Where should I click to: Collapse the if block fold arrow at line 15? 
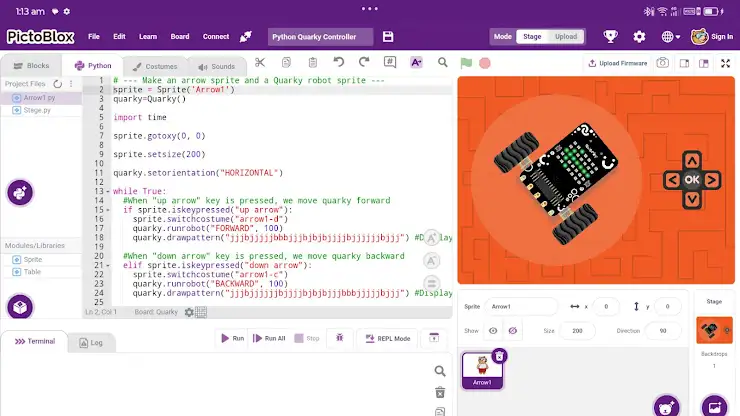pyautogui.click(x=108, y=210)
